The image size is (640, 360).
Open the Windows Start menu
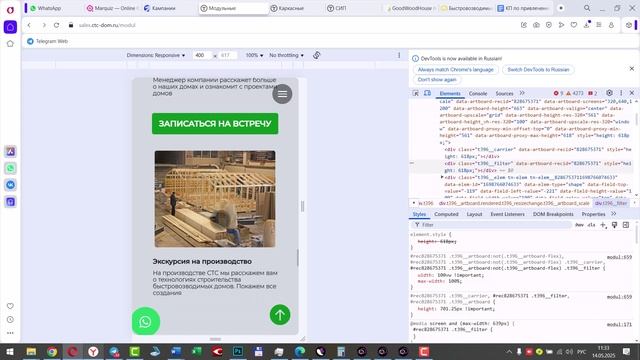pos(10,351)
